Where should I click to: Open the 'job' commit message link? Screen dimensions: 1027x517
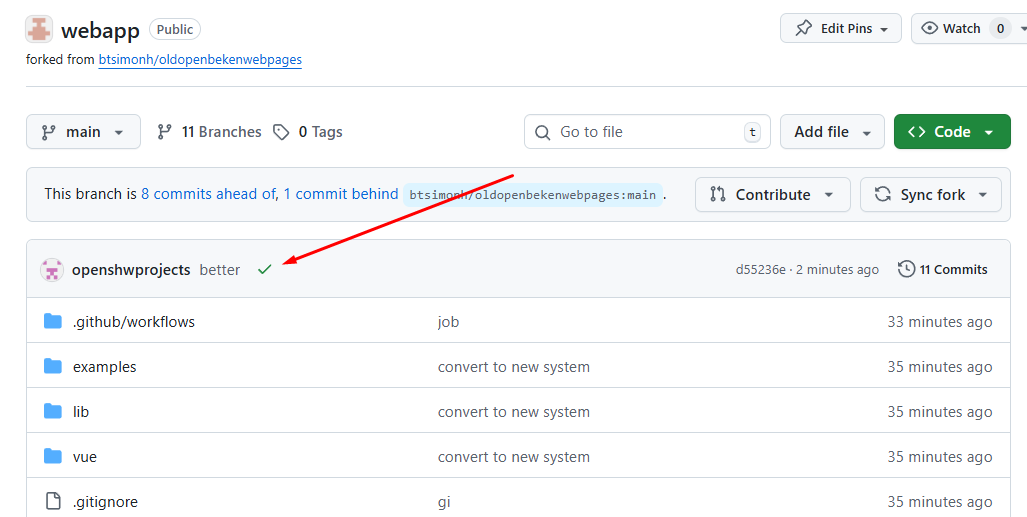pyautogui.click(x=449, y=322)
